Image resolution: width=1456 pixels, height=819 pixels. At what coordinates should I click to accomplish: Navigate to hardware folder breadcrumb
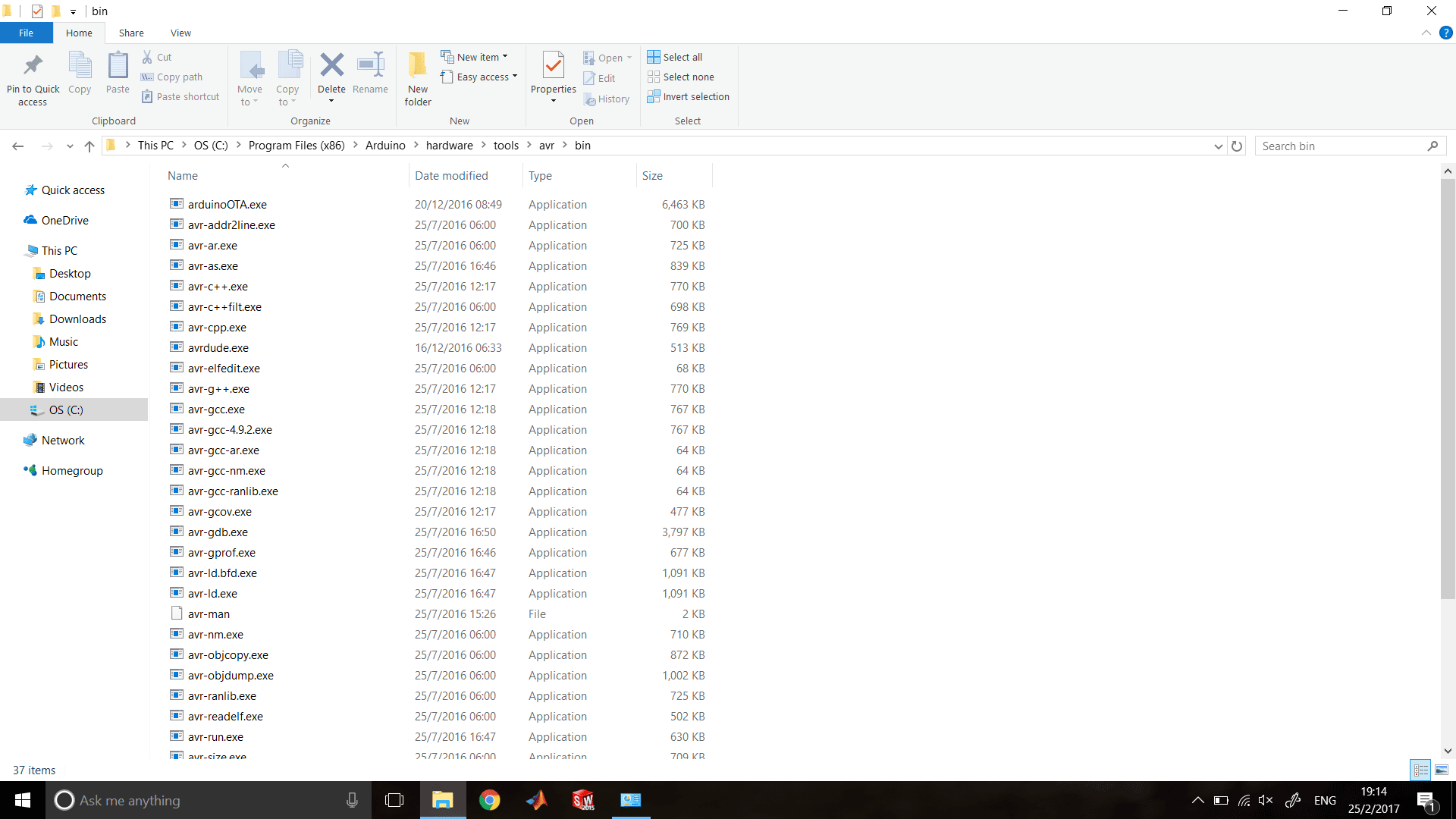pos(449,145)
